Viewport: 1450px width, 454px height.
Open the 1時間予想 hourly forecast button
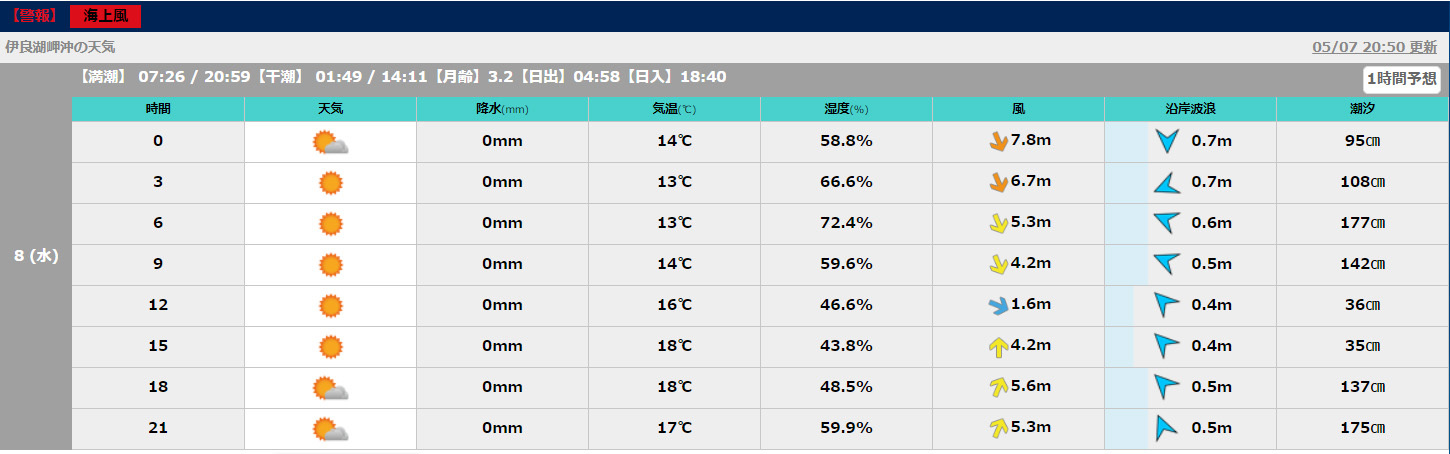tap(1402, 80)
